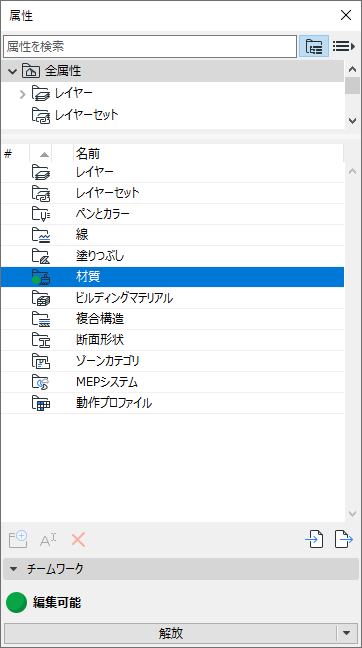
Task: Select the 線 row name
Action: pos(82,235)
